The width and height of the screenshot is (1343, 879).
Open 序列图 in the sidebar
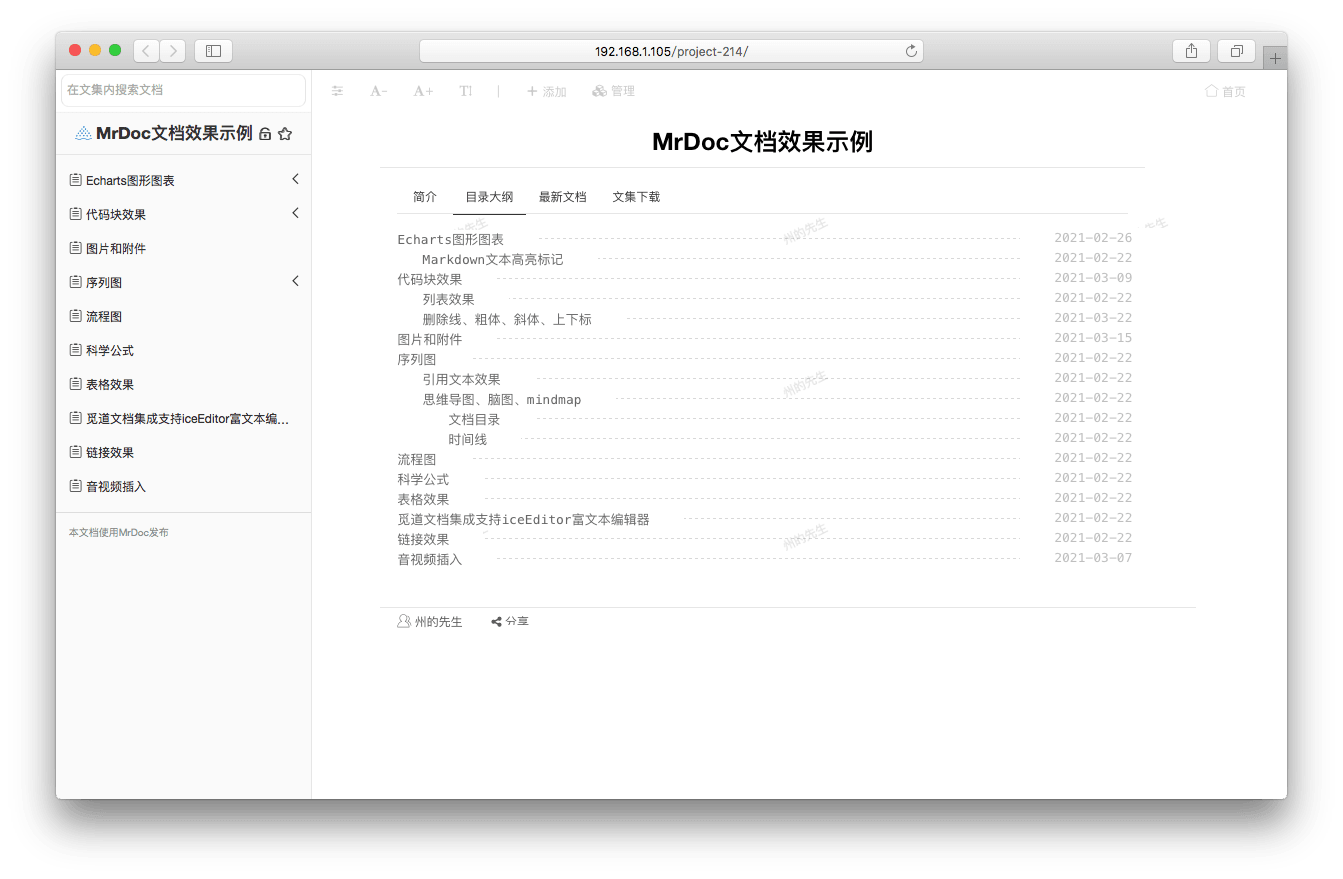104,283
